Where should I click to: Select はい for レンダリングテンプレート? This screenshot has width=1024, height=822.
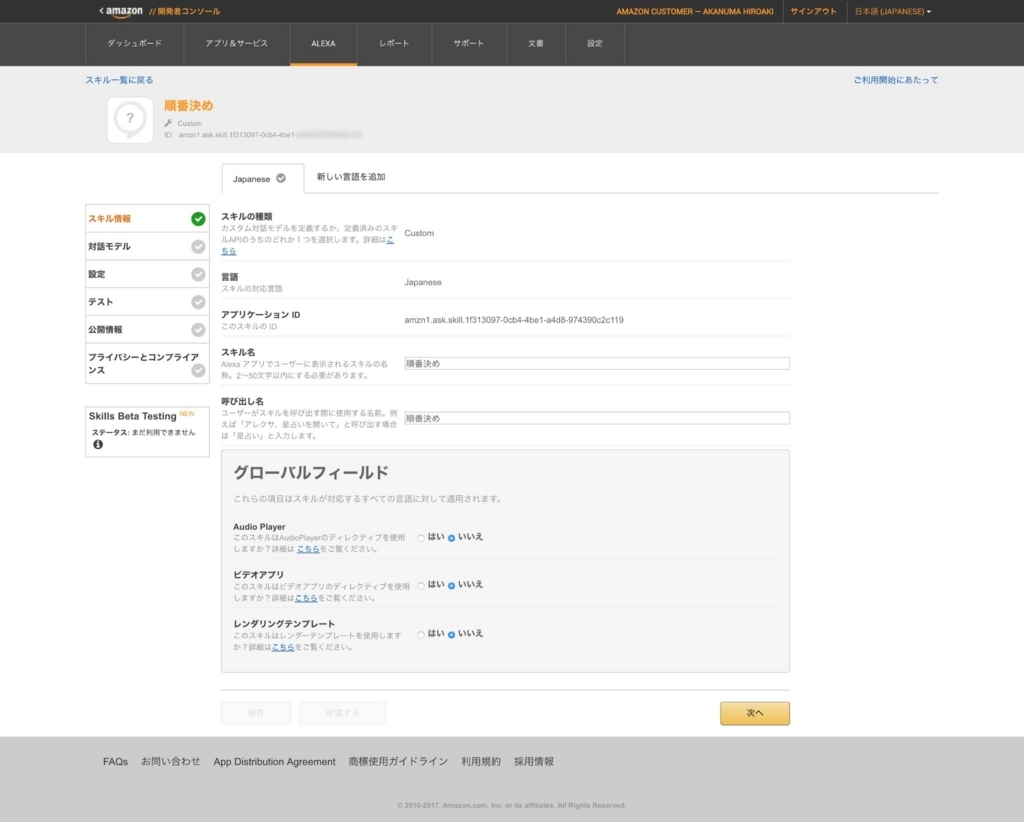421,635
